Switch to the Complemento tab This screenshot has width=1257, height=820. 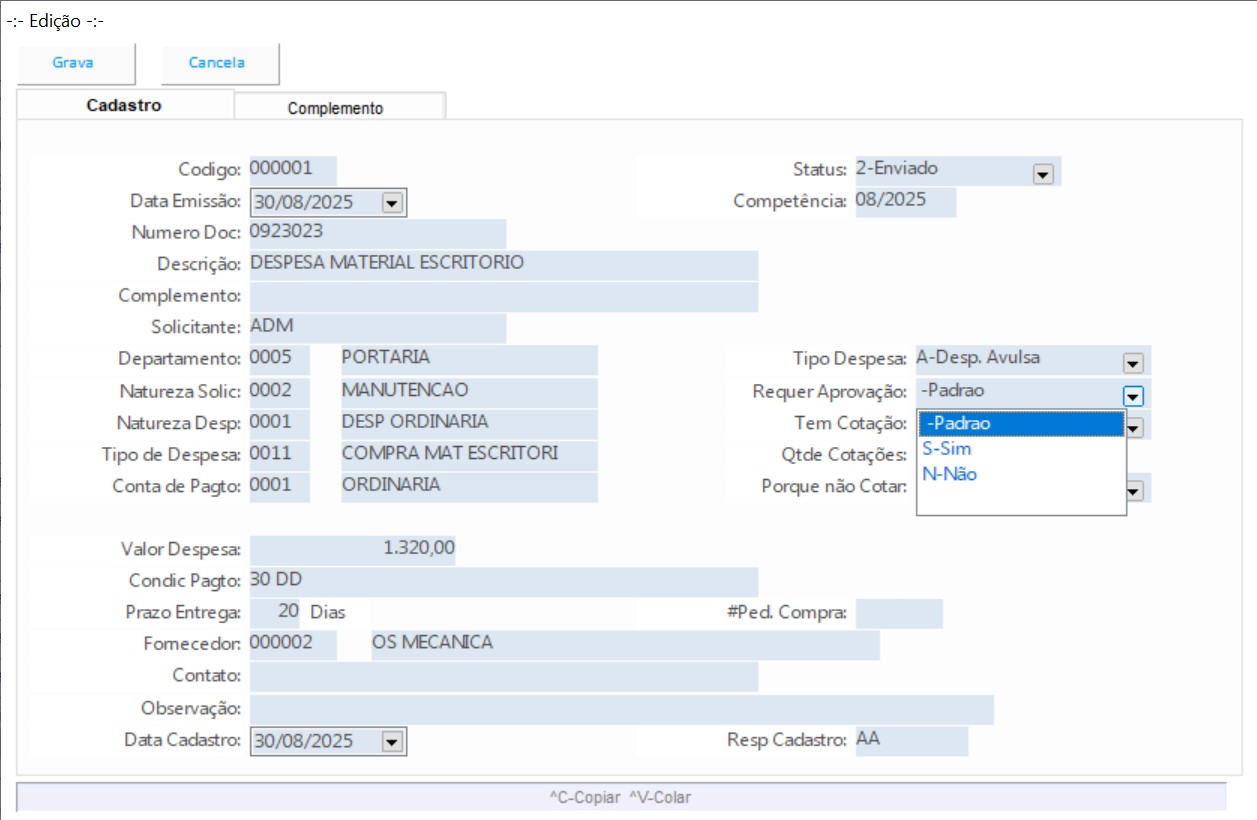335,108
